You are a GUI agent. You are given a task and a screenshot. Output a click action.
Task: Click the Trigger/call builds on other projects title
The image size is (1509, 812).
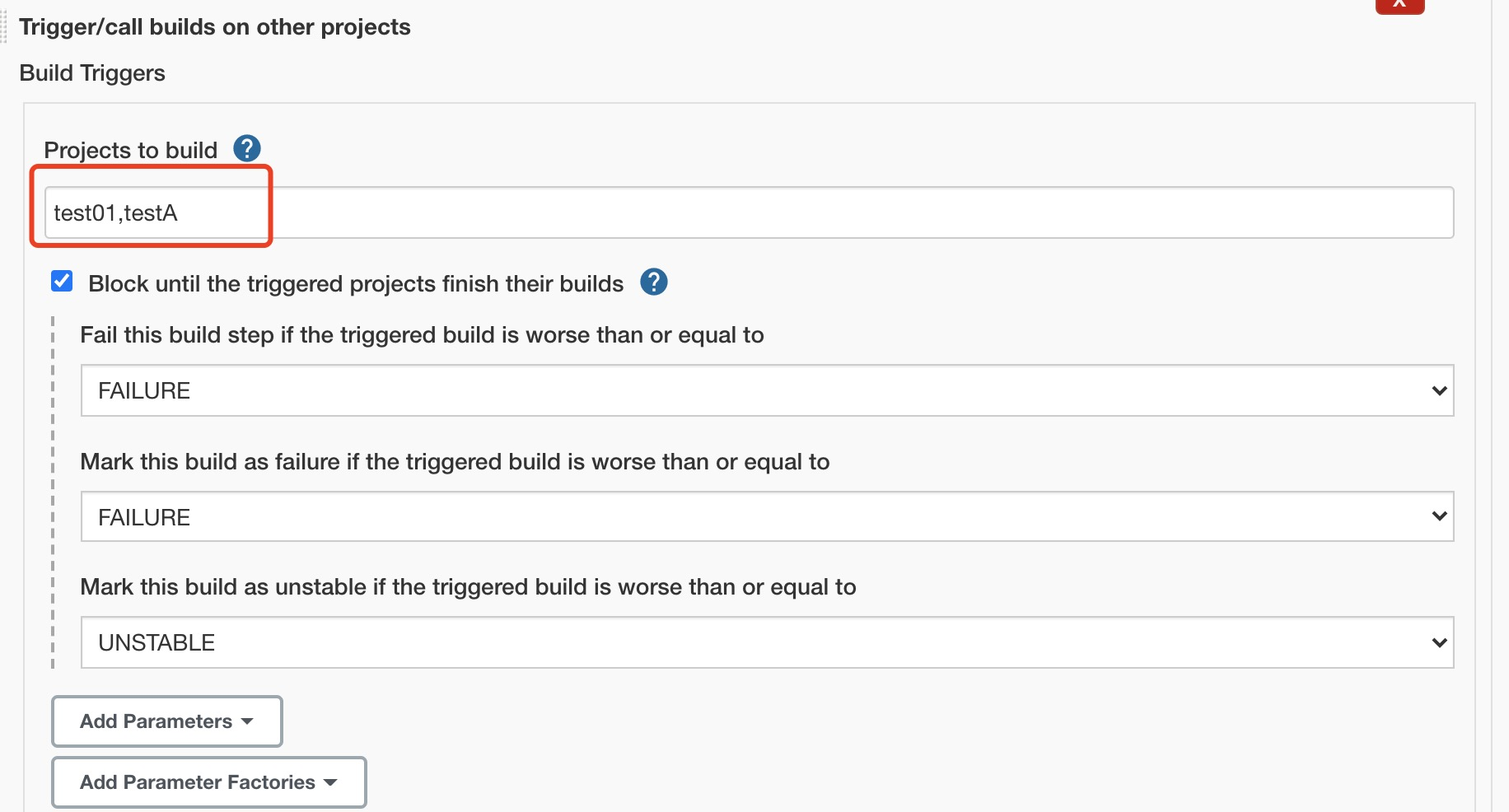pos(215,26)
